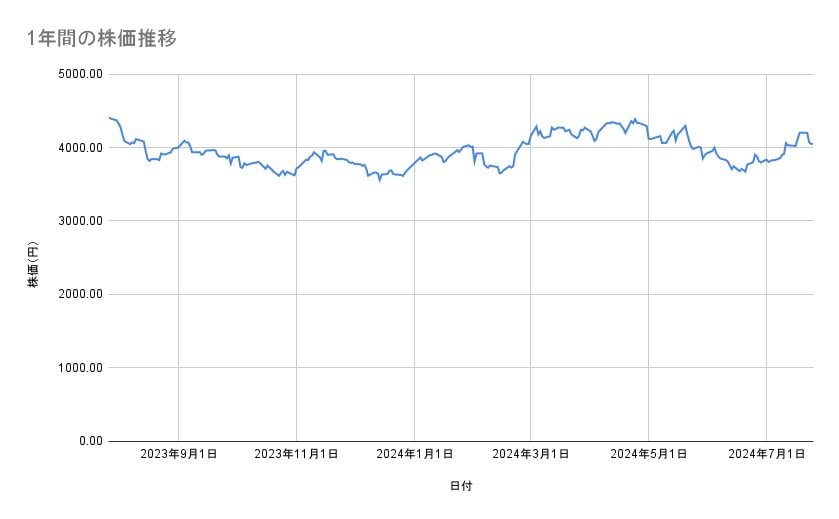Click the blue line above 2024年5月1日

(649, 139)
